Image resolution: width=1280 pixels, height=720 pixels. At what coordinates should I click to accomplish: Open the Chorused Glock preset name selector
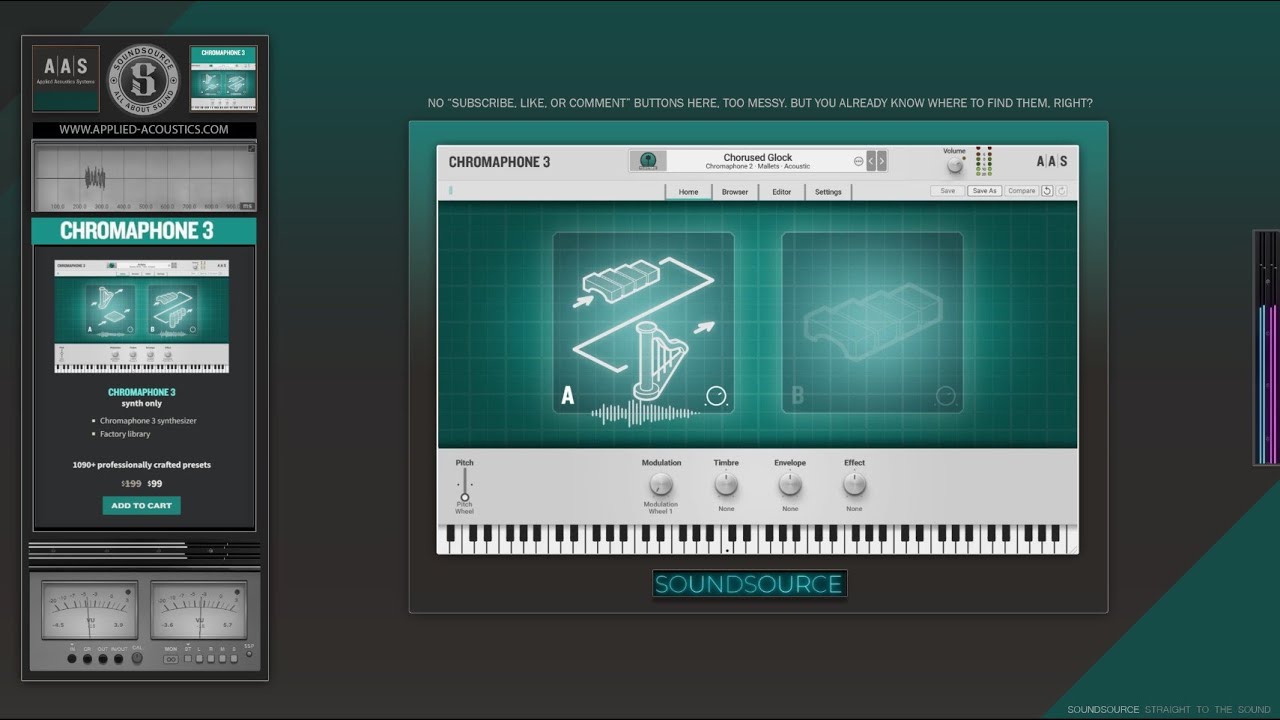tap(758, 157)
